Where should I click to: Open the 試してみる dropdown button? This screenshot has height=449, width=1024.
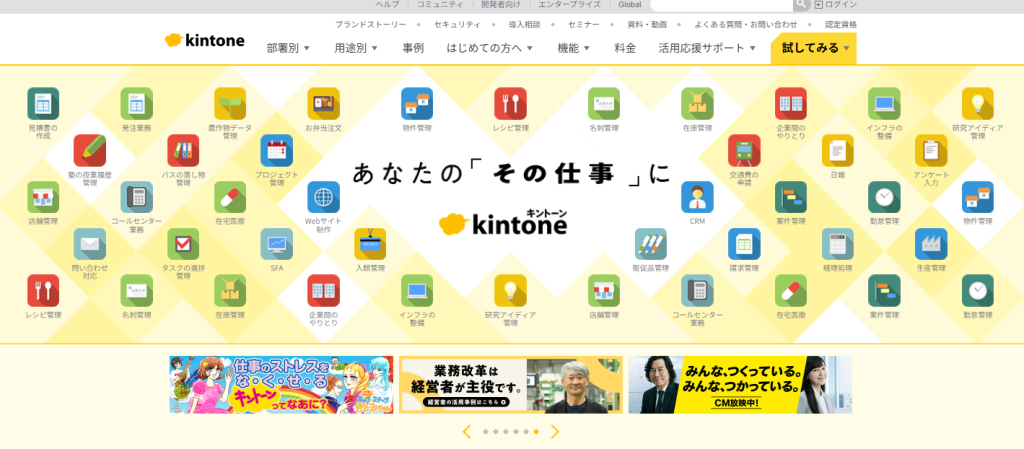(813, 48)
